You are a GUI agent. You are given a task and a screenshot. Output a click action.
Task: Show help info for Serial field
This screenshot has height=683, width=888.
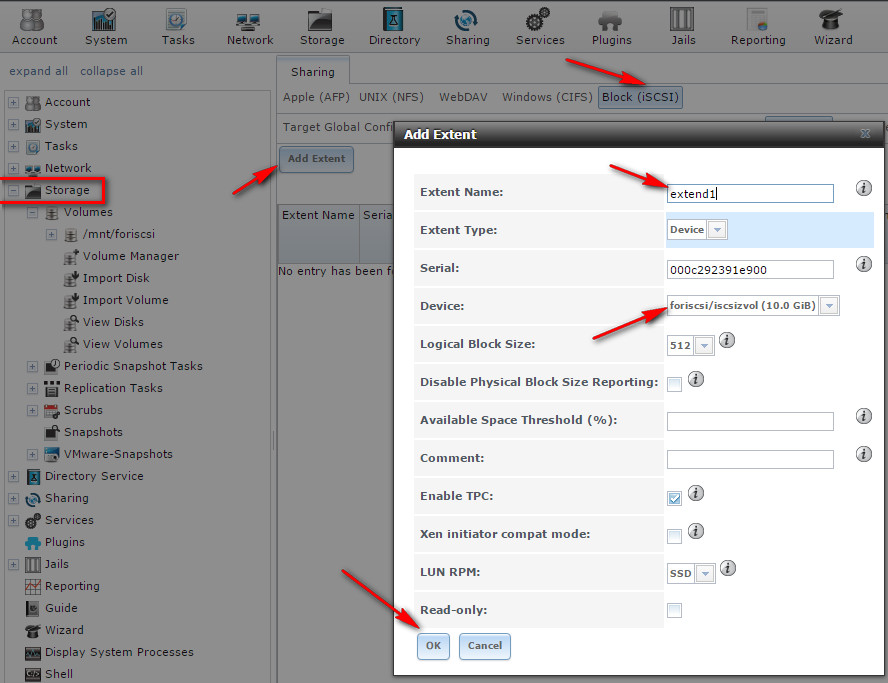tap(863, 264)
